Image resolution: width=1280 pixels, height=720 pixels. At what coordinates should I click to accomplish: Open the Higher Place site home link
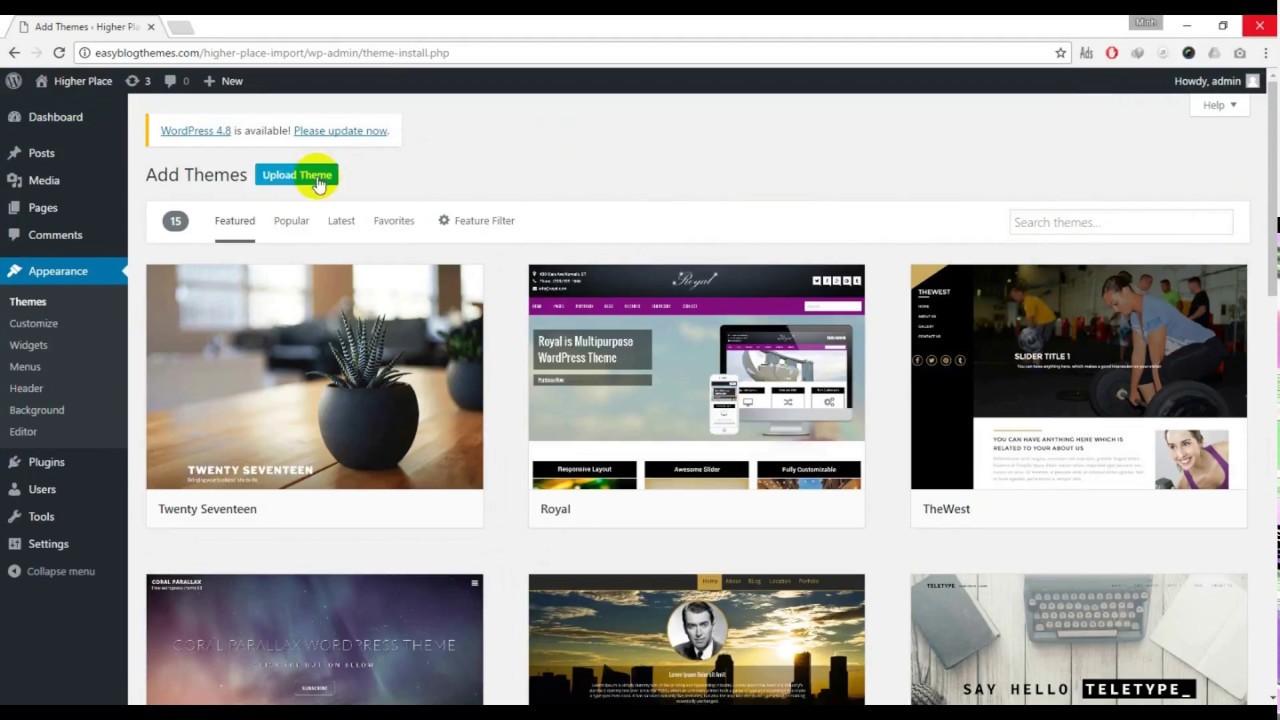click(73, 81)
